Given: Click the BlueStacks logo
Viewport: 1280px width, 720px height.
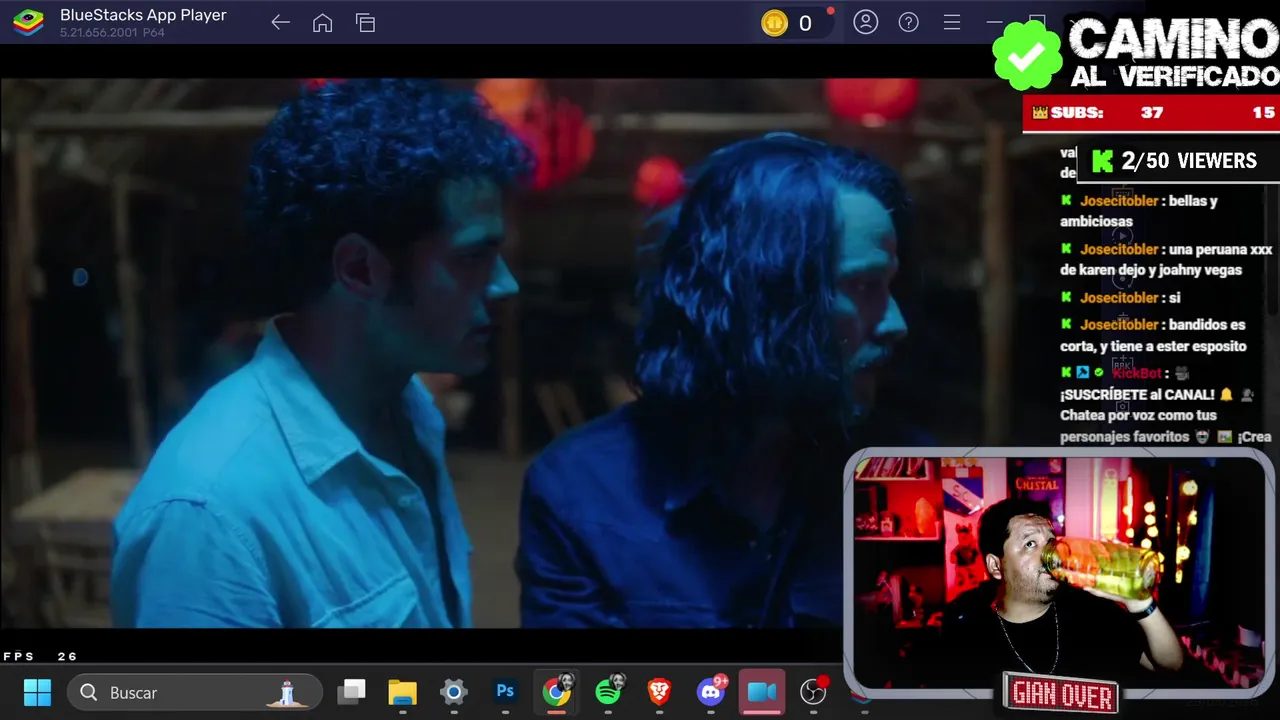Looking at the screenshot, I should tap(28, 22).
